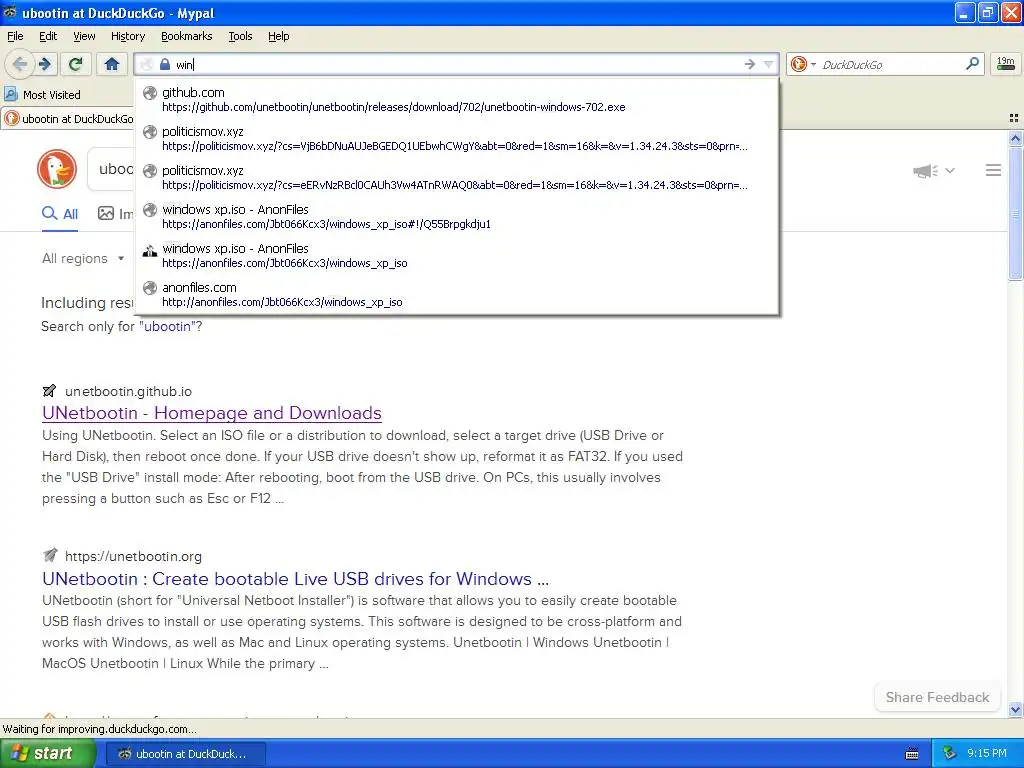This screenshot has width=1024, height=768.
Task: Open the Edit menu
Action: click(48, 36)
